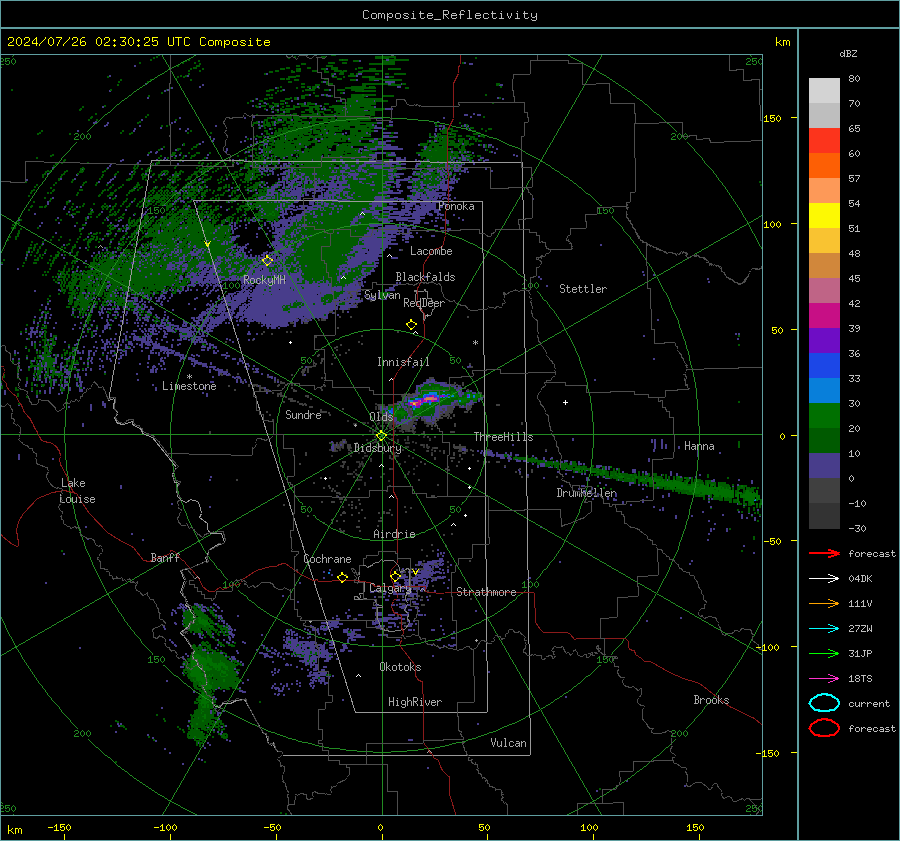Click the red forecast arrow in legend

coord(824,553)
